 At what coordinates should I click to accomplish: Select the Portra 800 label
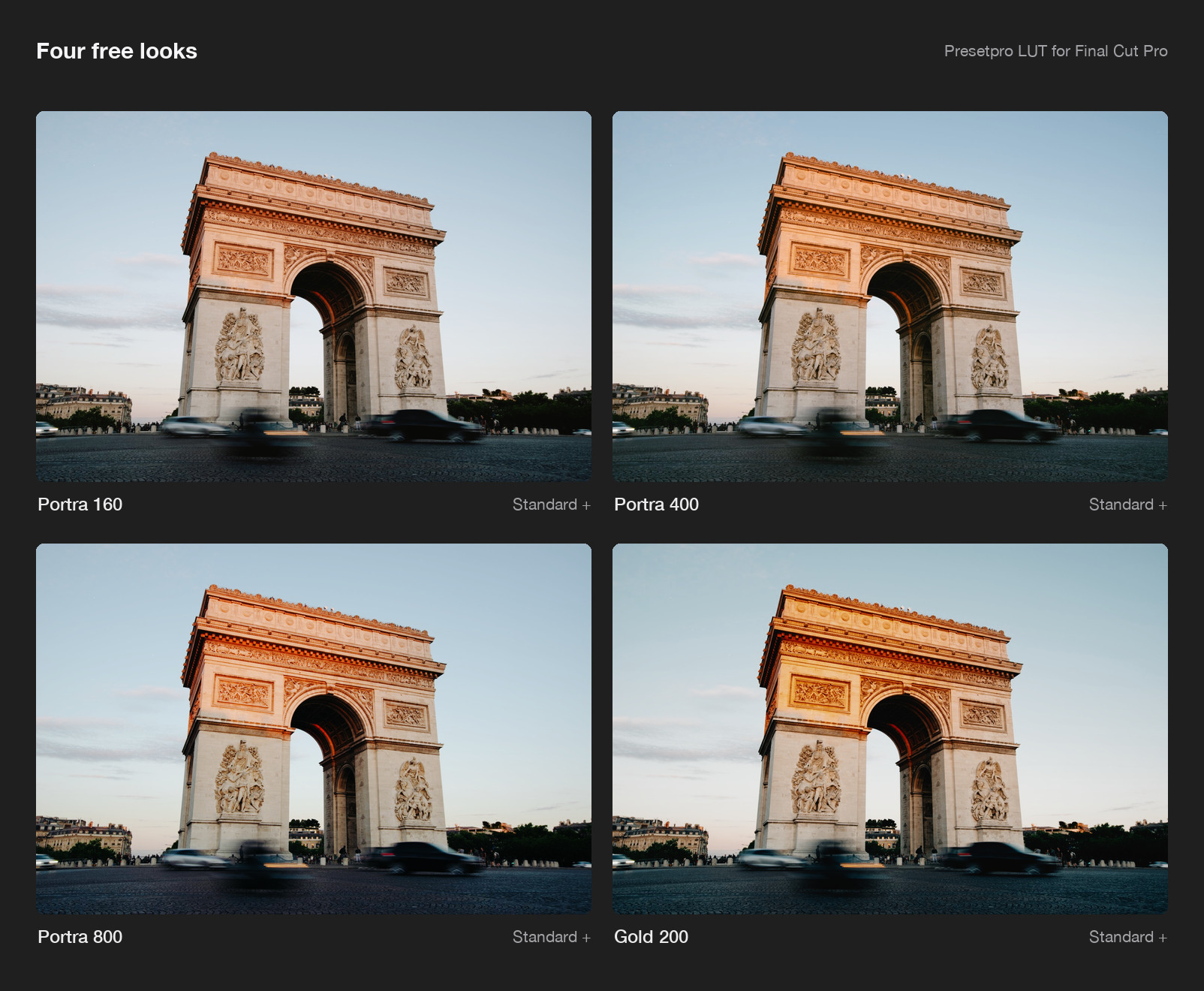click(80, 937)
